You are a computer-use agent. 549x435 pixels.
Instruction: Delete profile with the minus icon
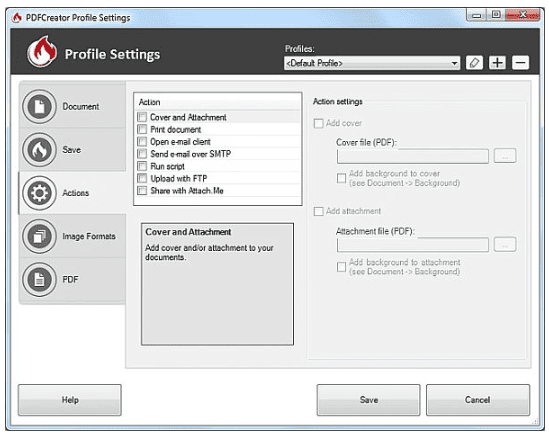(520, 63)
